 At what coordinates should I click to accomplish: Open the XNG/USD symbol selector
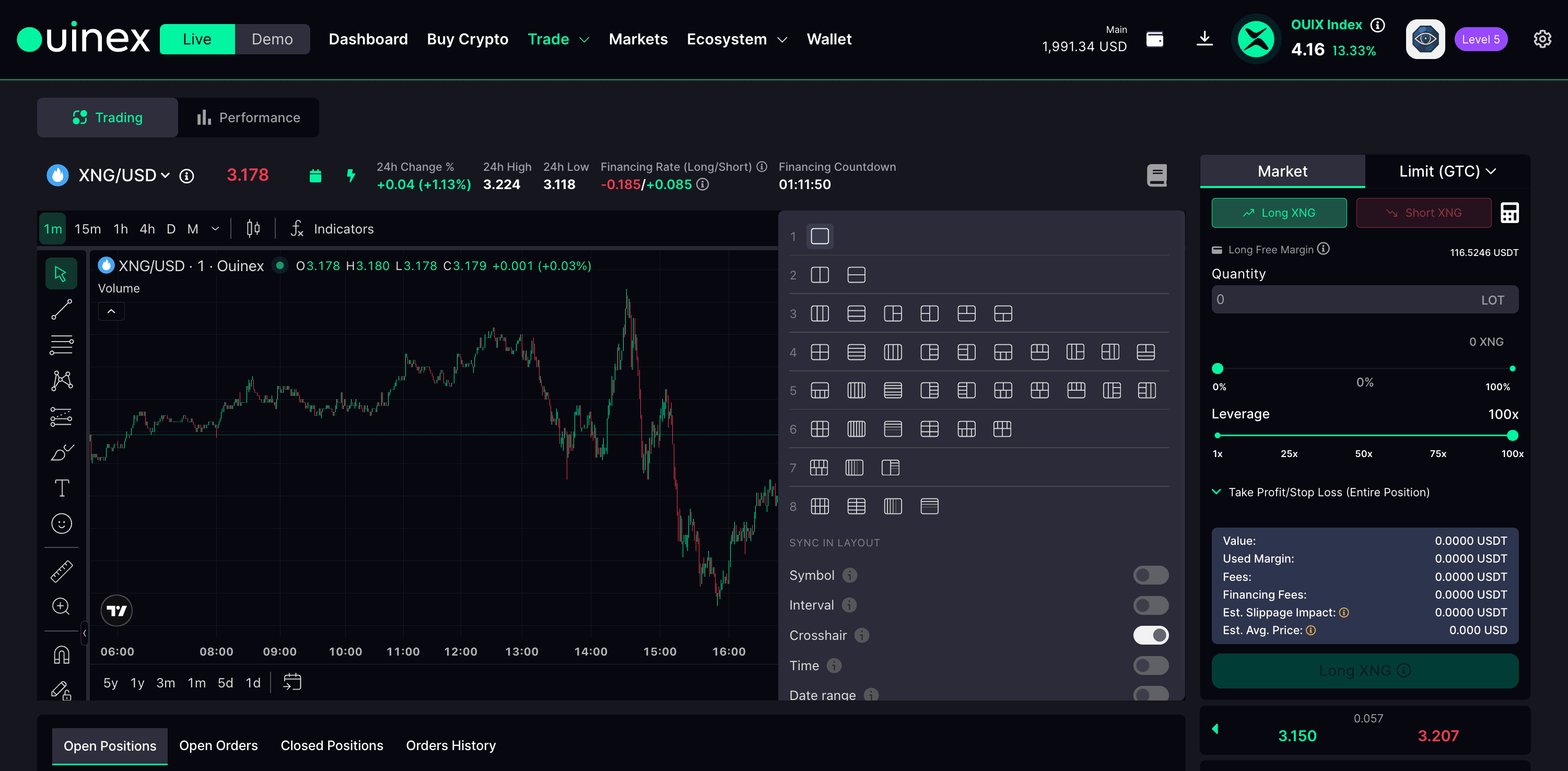coord(124,176)
